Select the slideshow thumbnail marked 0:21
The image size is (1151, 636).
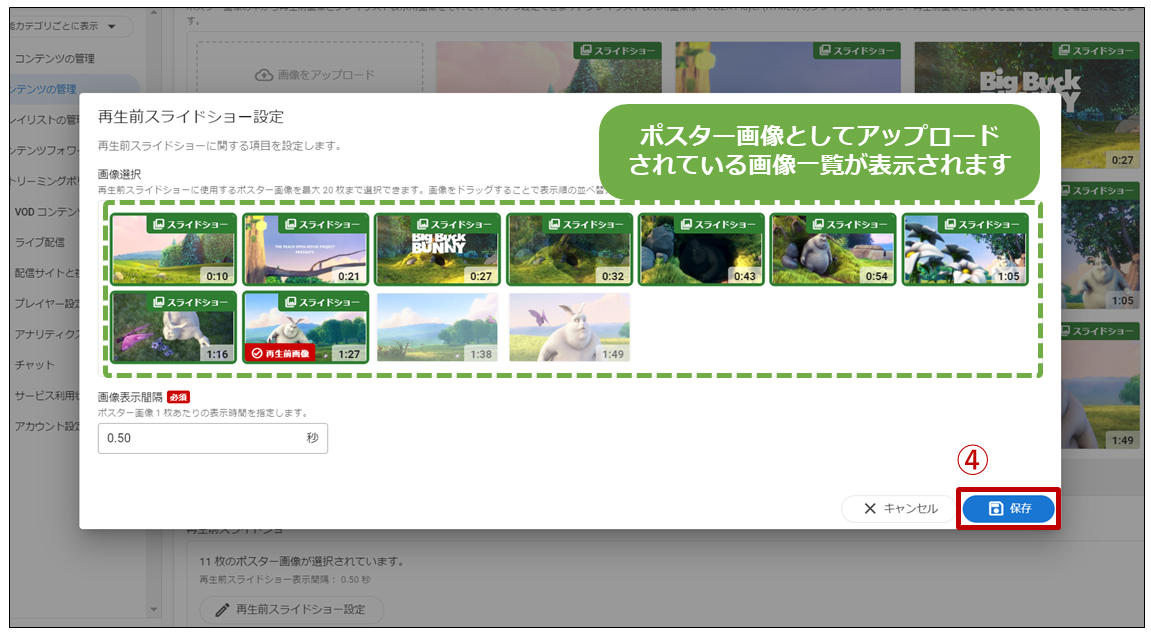(305, 250)
